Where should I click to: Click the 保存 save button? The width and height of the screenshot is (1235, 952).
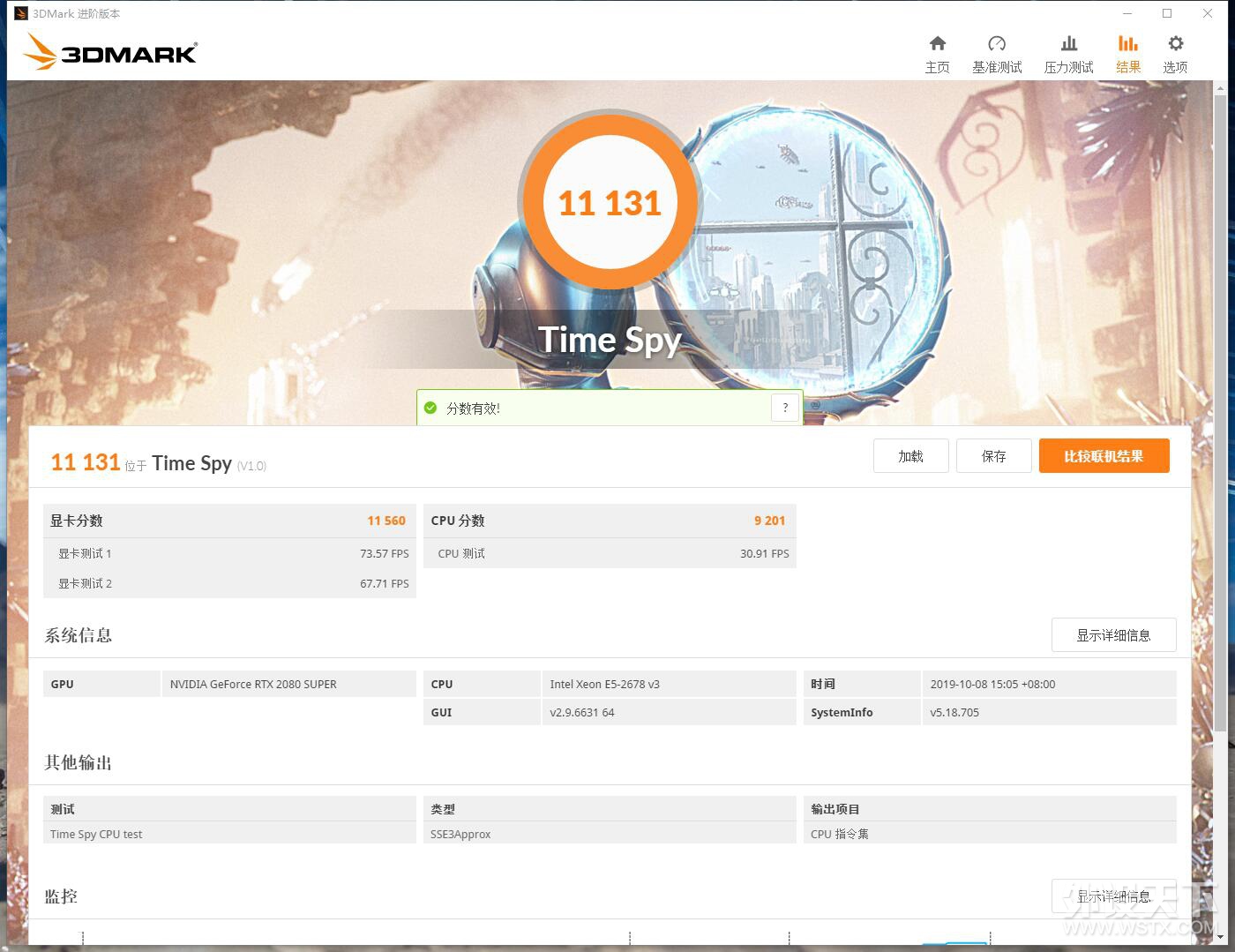tap(994, 456)
